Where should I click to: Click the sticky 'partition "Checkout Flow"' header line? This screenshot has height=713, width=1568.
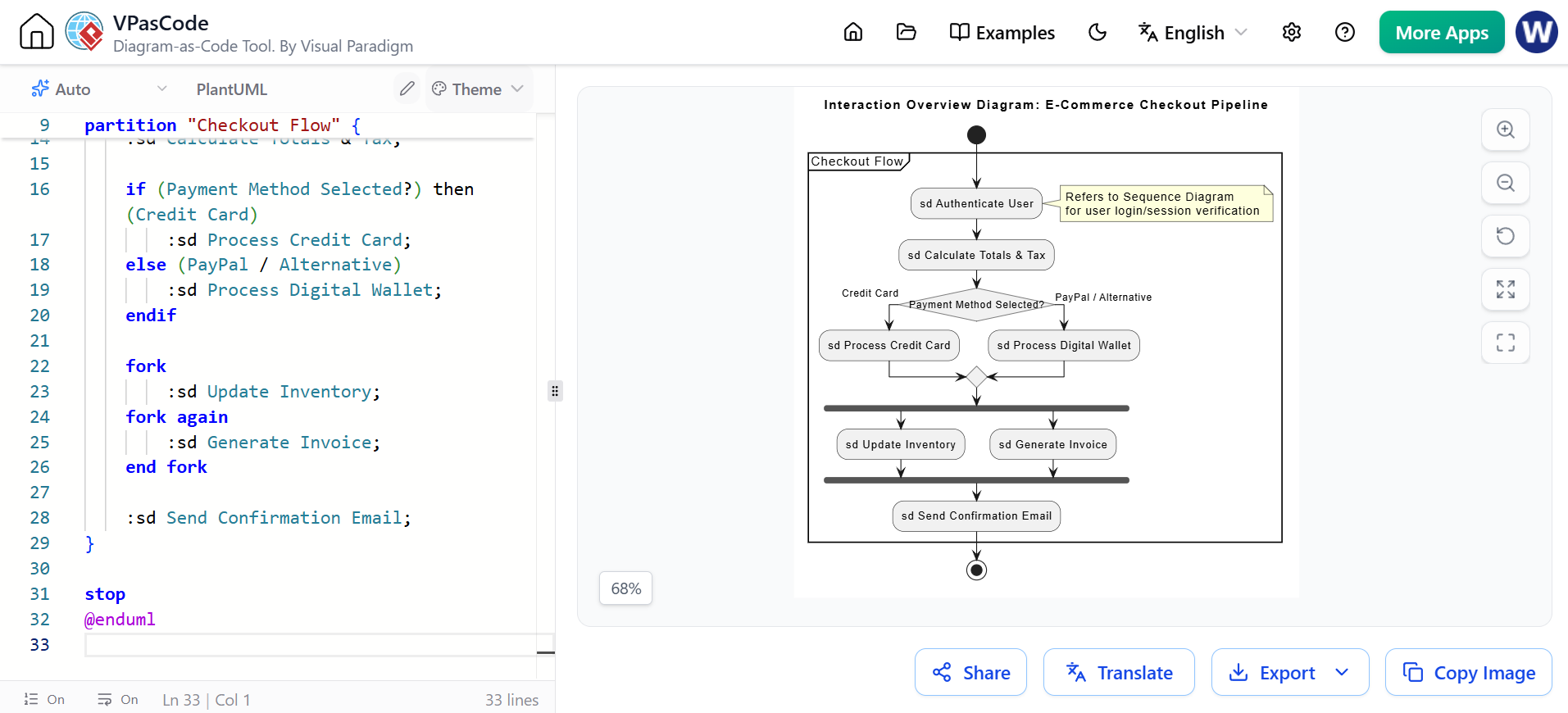(223, 125)
